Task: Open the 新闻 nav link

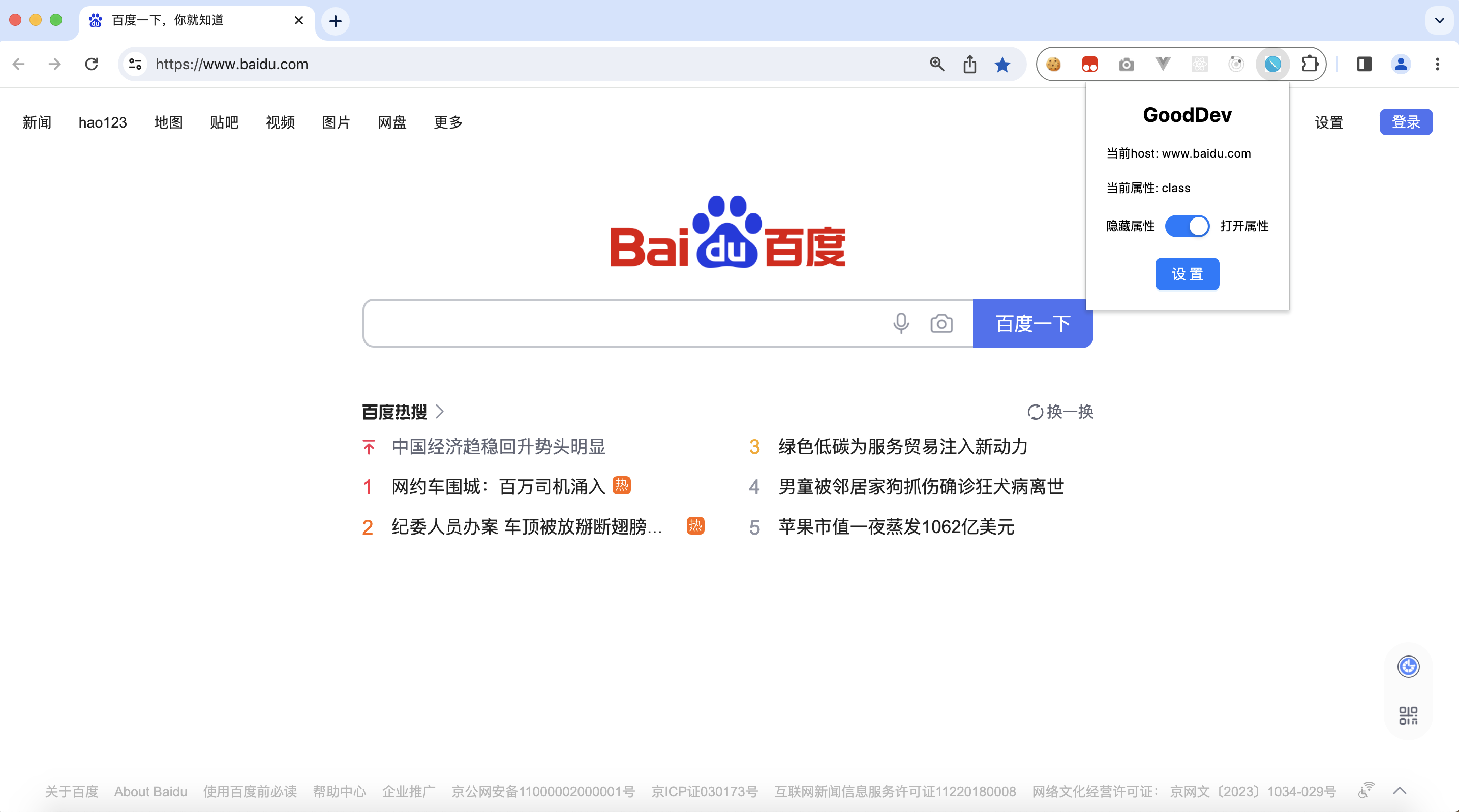Action: [x=37, y=122]
